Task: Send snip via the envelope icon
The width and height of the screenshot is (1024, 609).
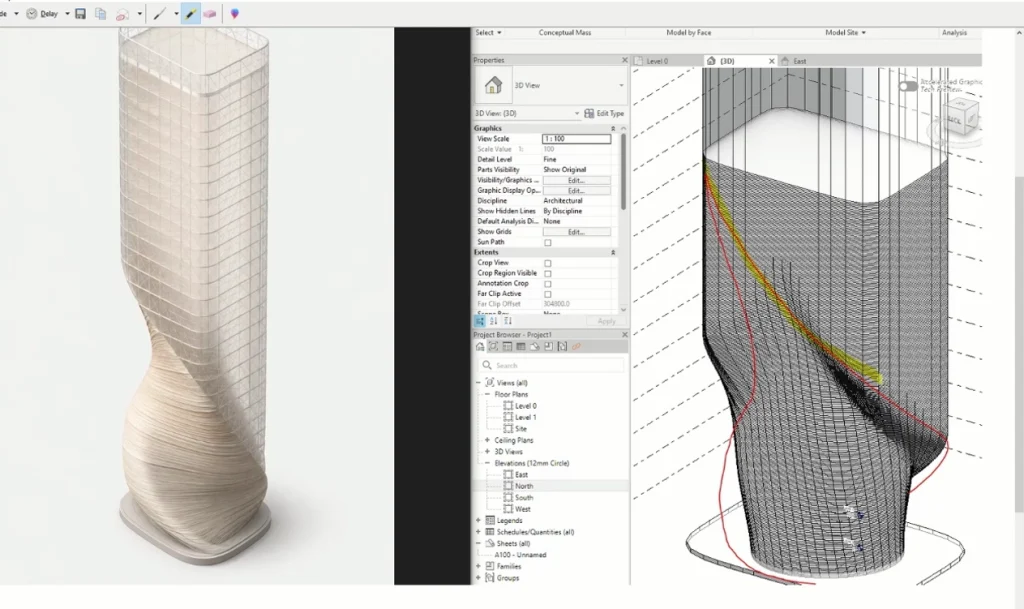Action: 122,14
